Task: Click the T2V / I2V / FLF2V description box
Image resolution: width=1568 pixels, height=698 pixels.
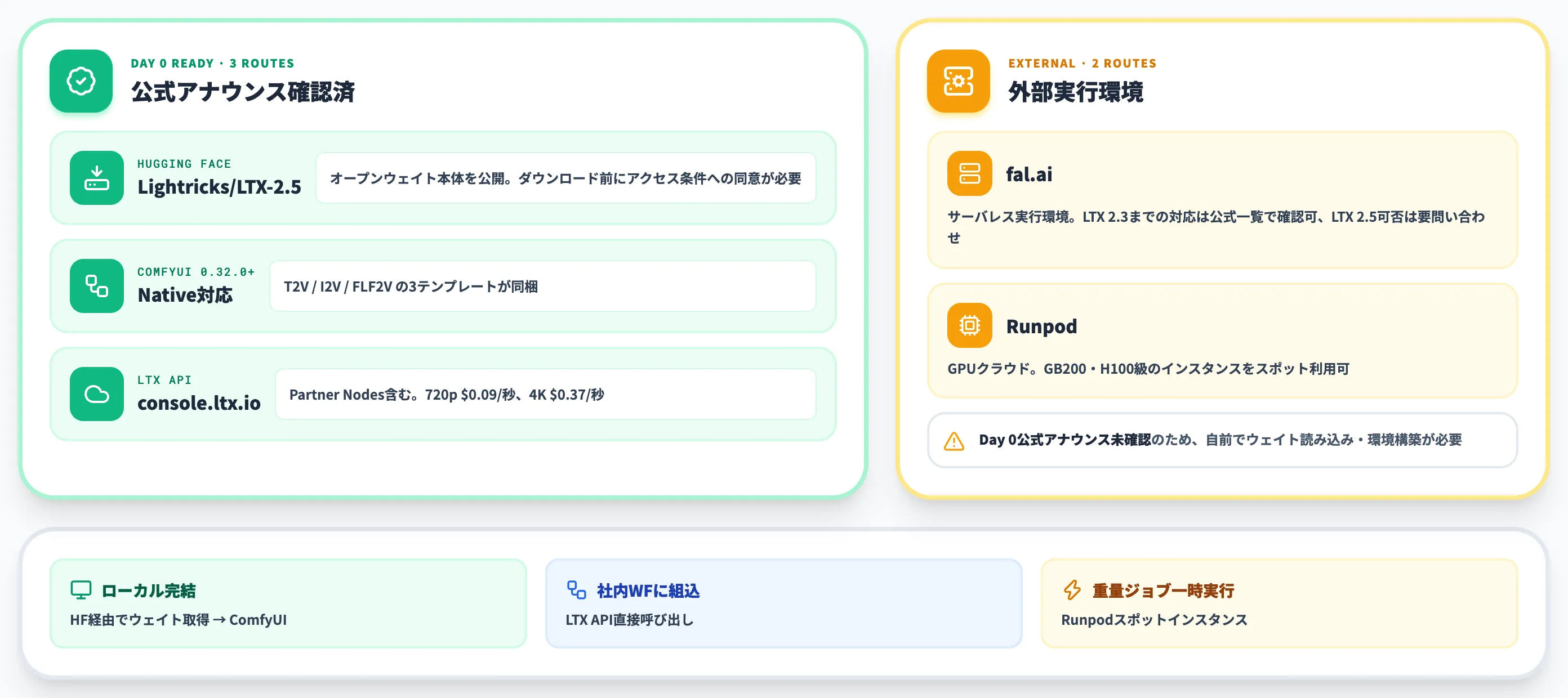Action: point(543,286)
